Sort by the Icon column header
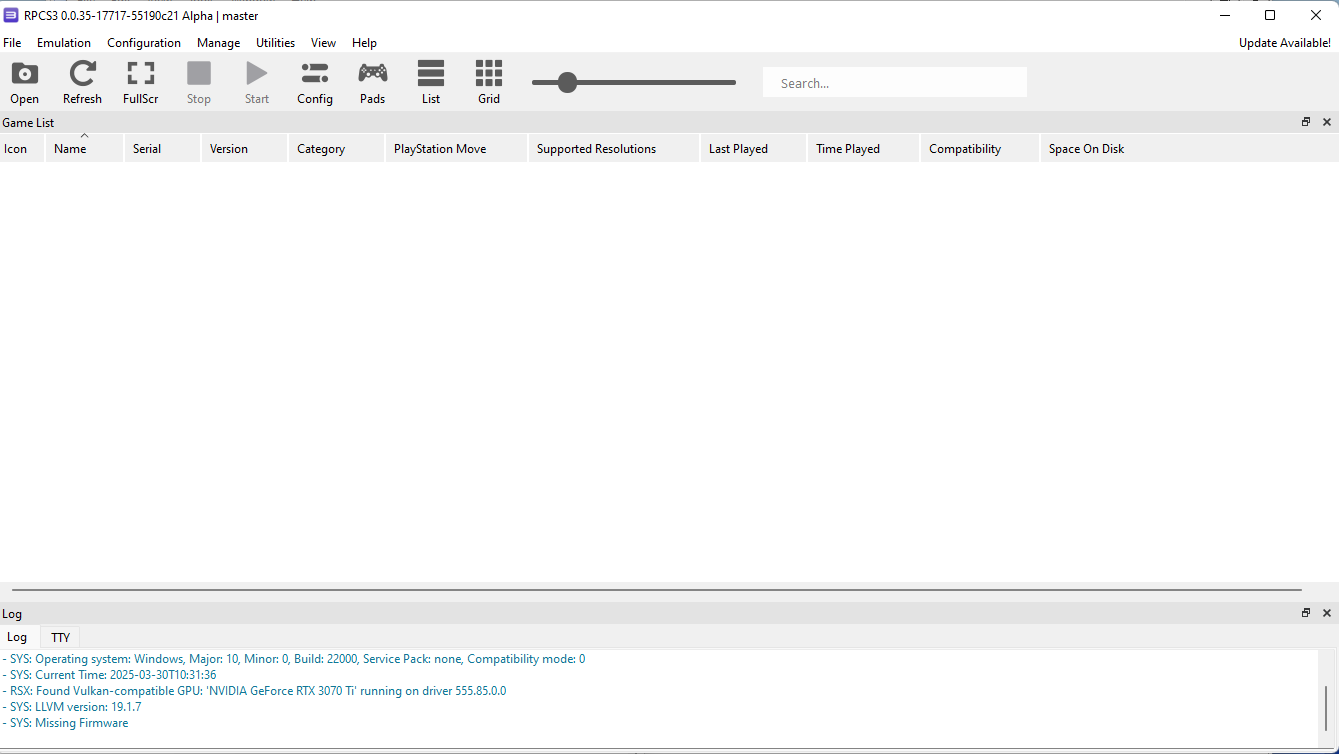This screenshot has height=754, width=1339. pyautogui.click(x=22, y=149)
